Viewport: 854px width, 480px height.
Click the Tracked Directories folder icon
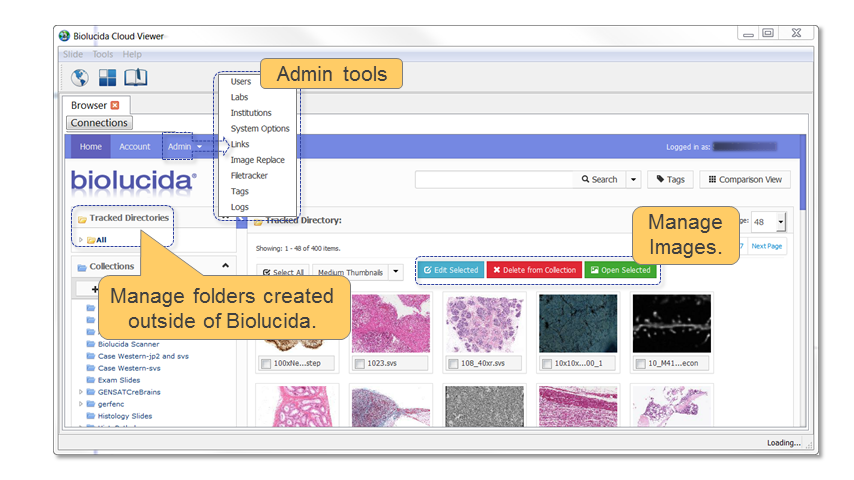[82, 218]
